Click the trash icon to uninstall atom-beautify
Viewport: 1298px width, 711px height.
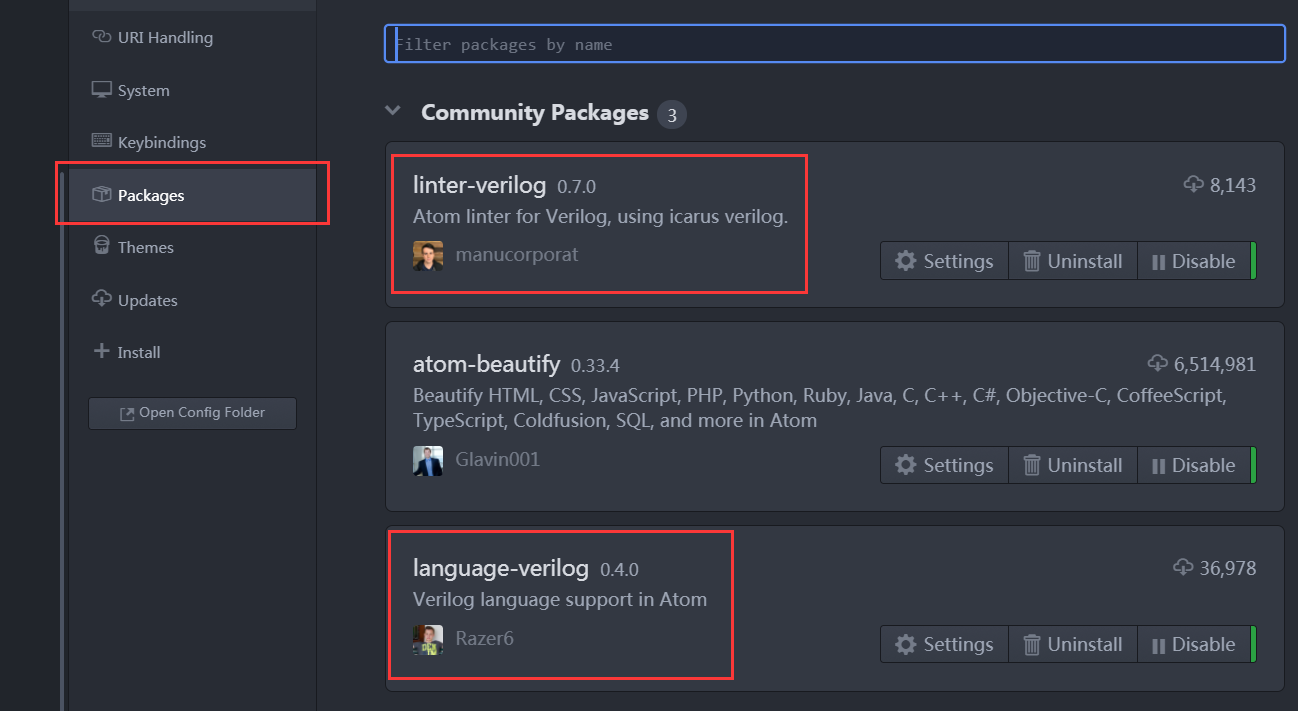[1032, 464]
